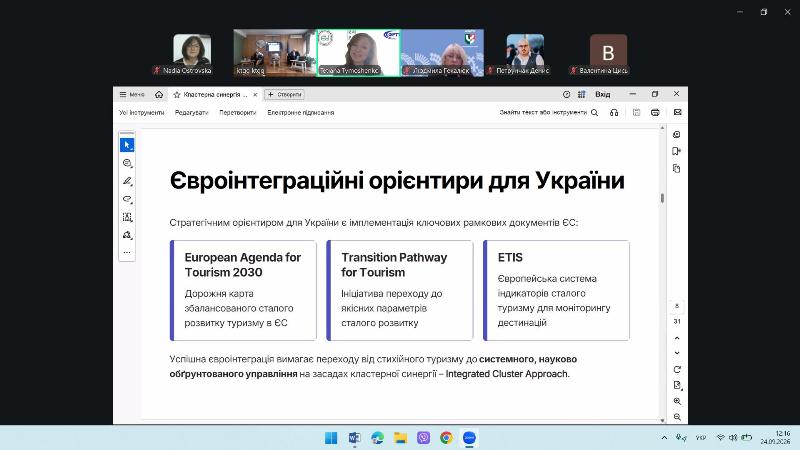Image resolution: width=800 pixels, height=450 pixels.
Task: Open the help question mark icon
Action: pyautogui.click(x=566, y=94)
